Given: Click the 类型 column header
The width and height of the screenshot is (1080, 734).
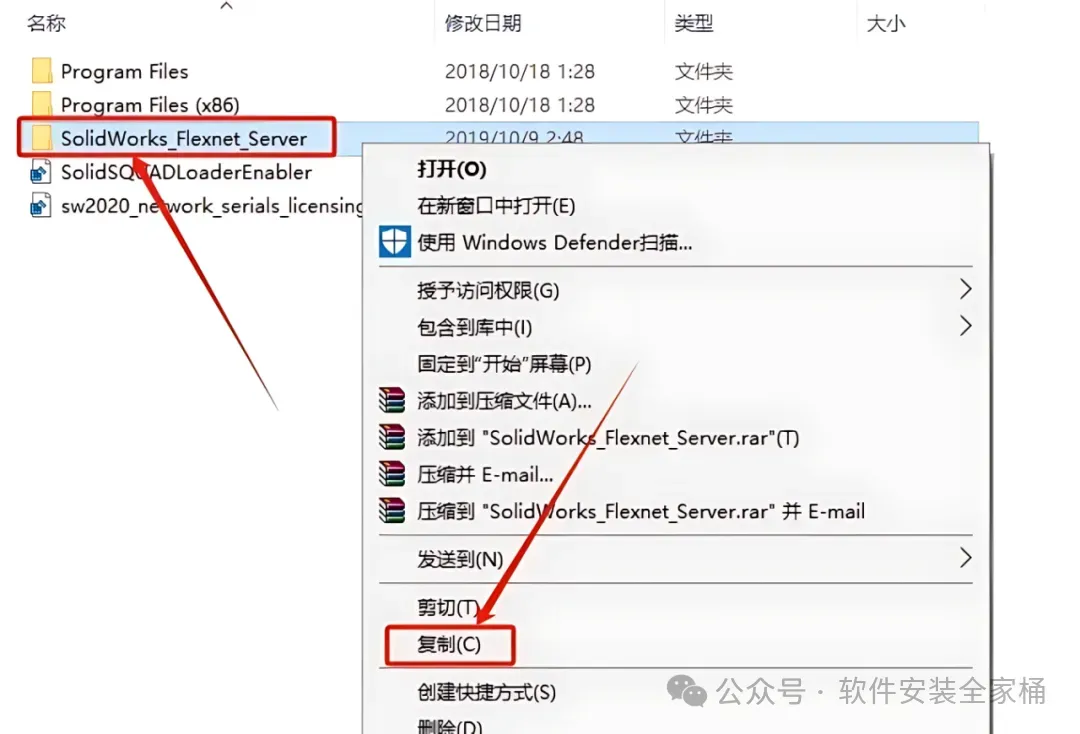Looking at the screenshot, I should click(694, 23).
